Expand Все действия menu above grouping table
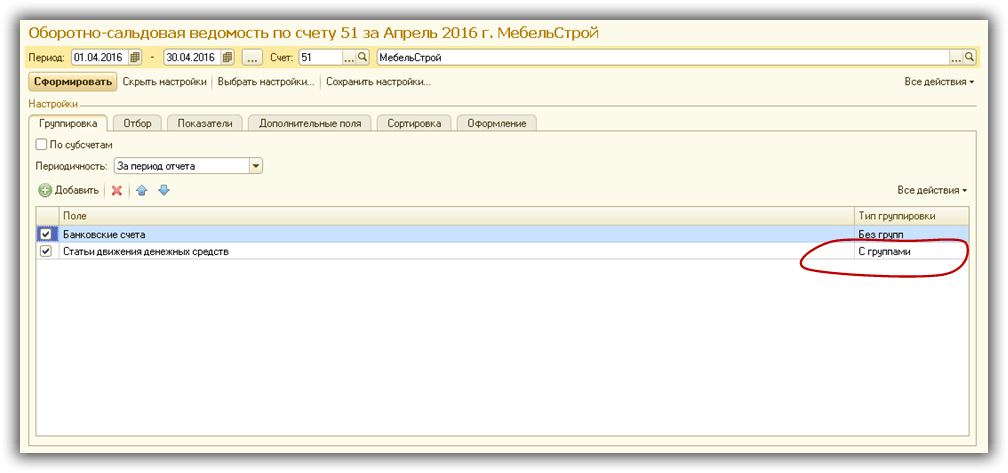 (x=932, y=190)
